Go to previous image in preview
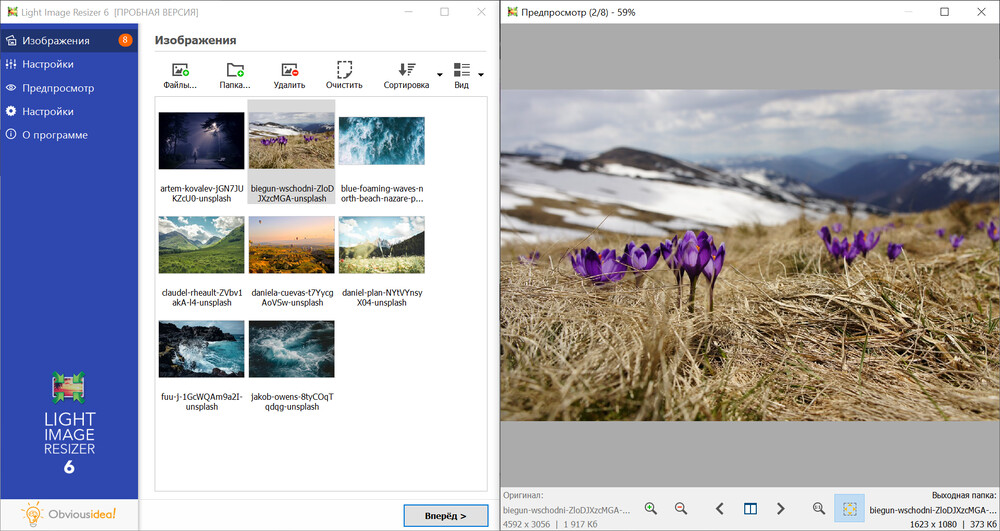The width and height of the screenshot is (1000, 531). pos(719,508)
